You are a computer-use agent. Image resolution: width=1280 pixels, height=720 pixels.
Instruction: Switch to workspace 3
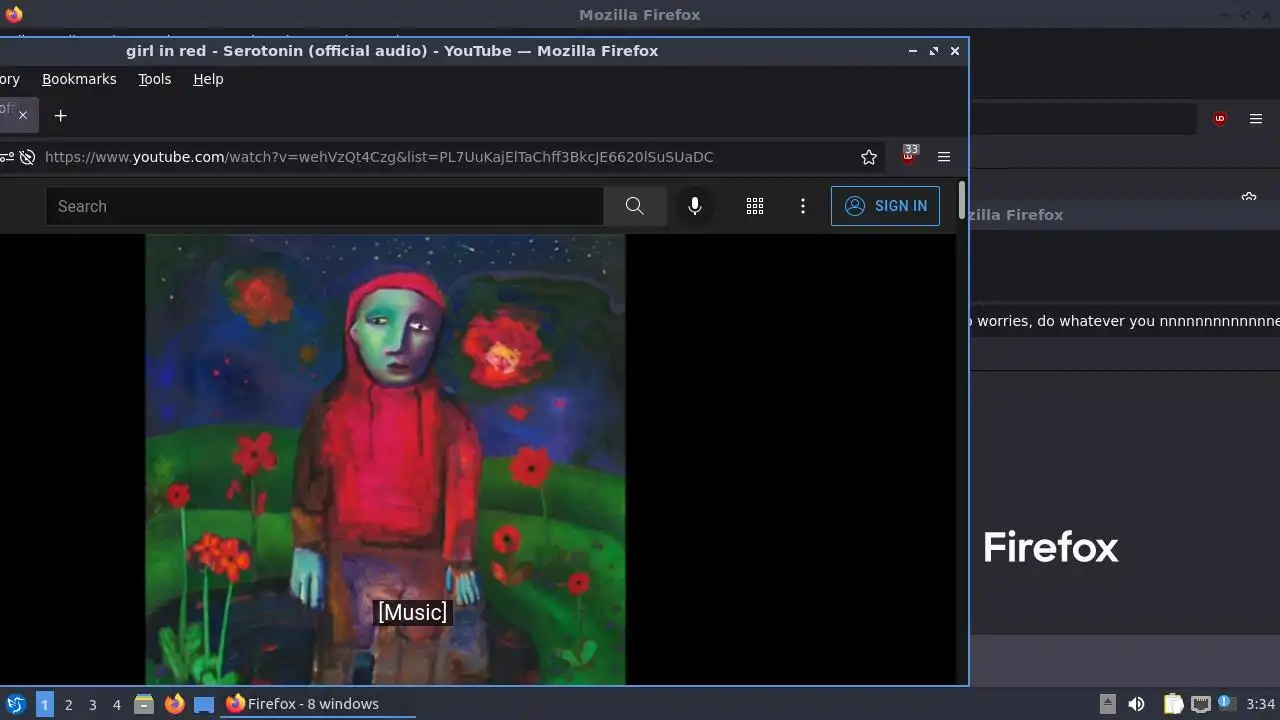point(92,704)
